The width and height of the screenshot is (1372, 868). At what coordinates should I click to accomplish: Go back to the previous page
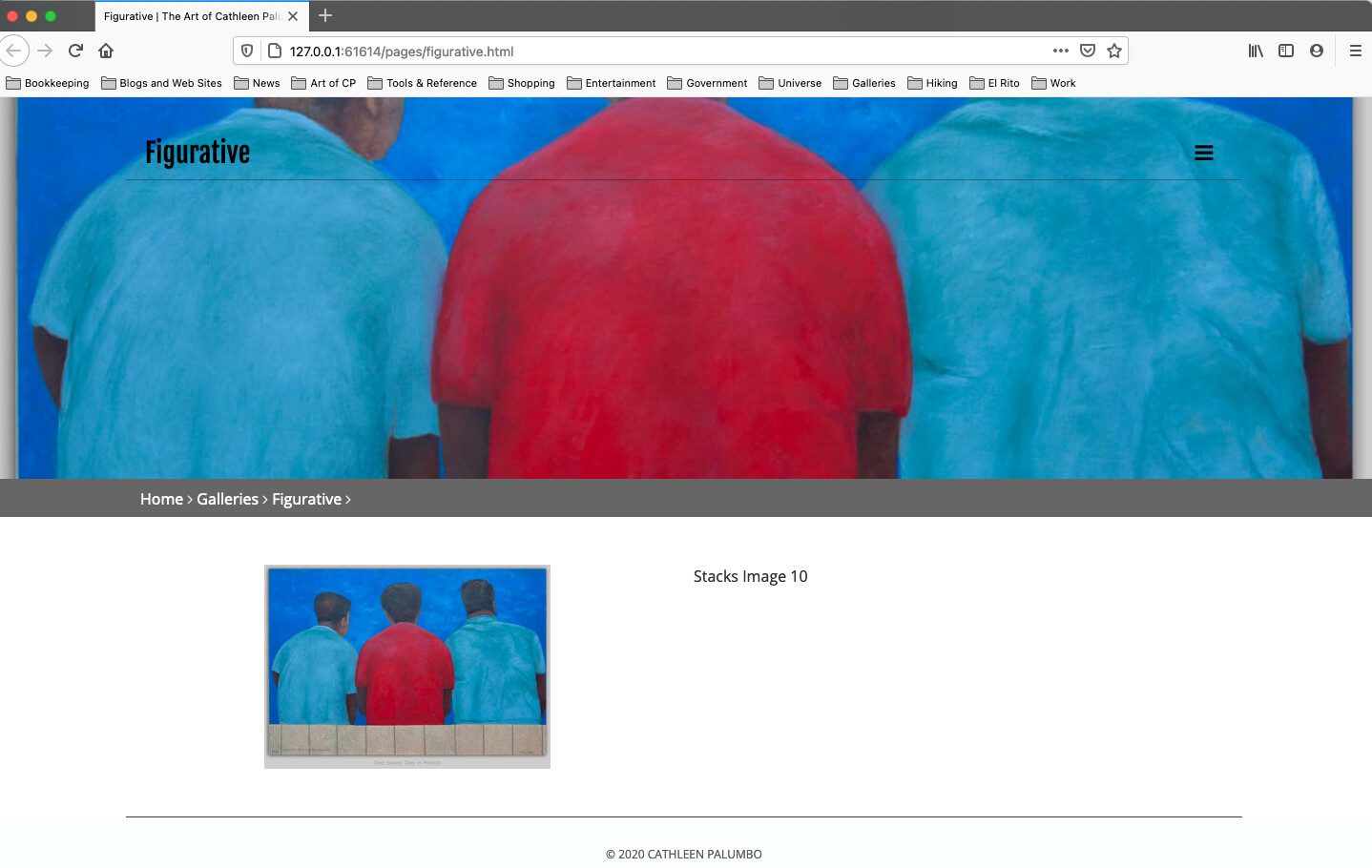13,51
